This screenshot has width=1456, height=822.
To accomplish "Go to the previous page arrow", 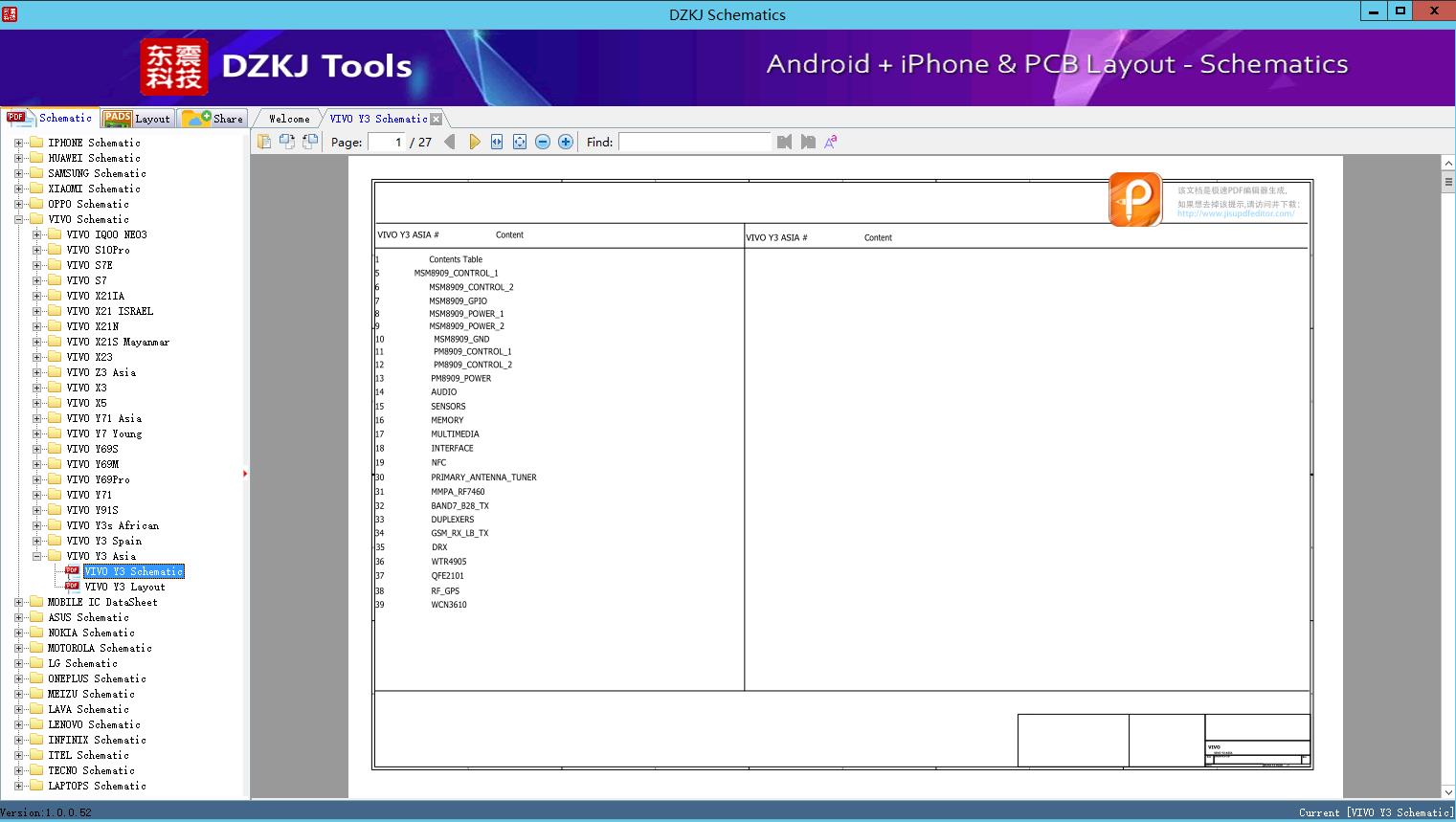I will [x=450, y=142].
